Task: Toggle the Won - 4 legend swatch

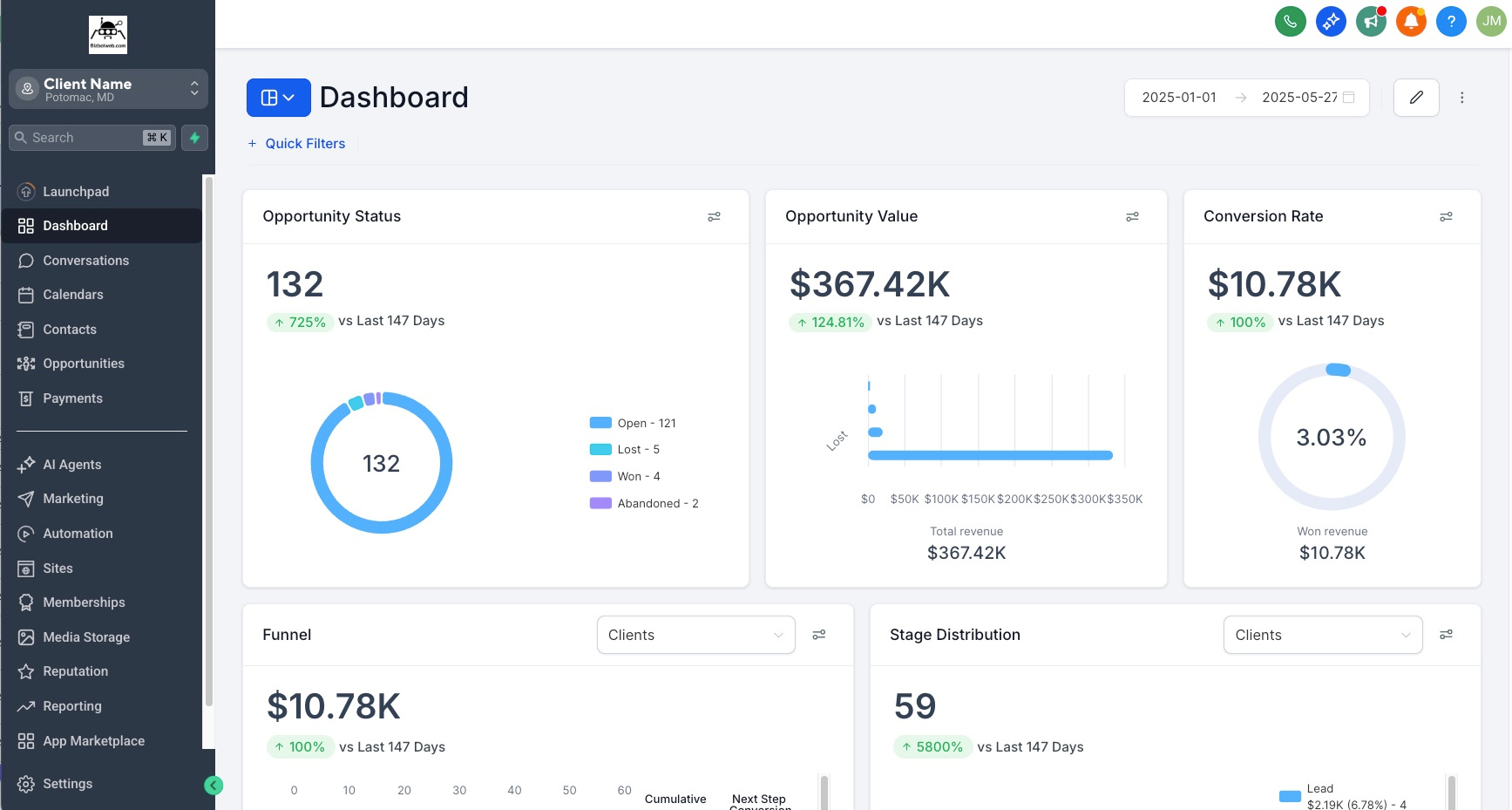Action: 600,477
